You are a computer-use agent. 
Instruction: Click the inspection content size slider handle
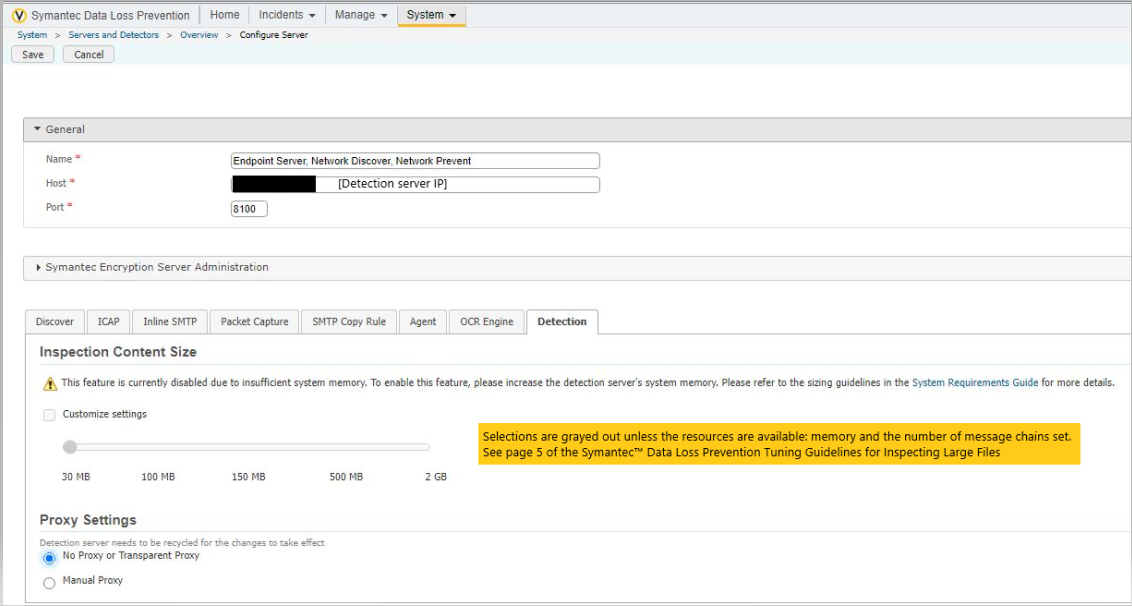click(70, 447)
